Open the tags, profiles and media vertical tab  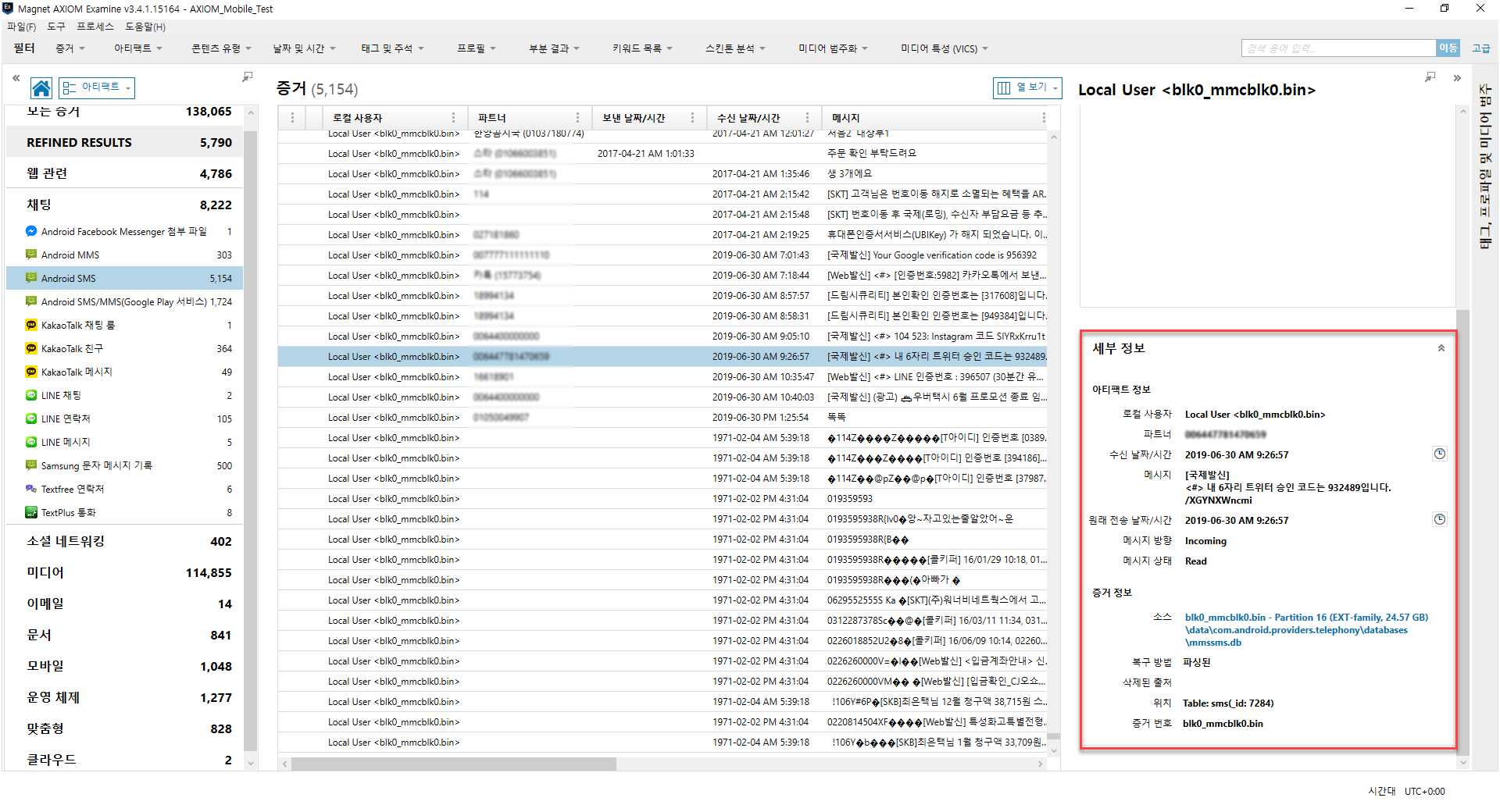1485,166
